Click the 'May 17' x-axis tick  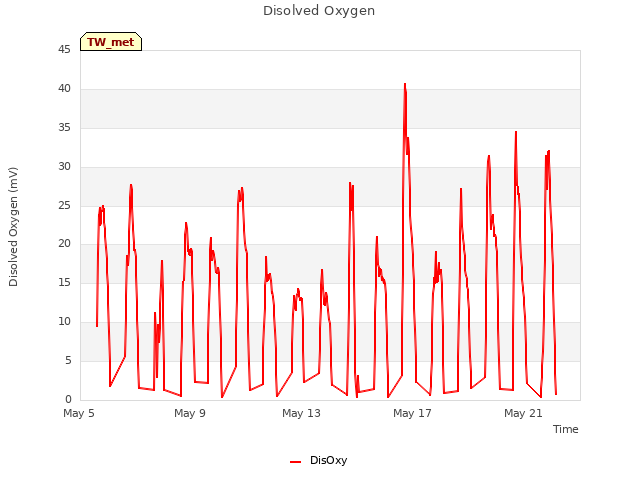[412, 413]
